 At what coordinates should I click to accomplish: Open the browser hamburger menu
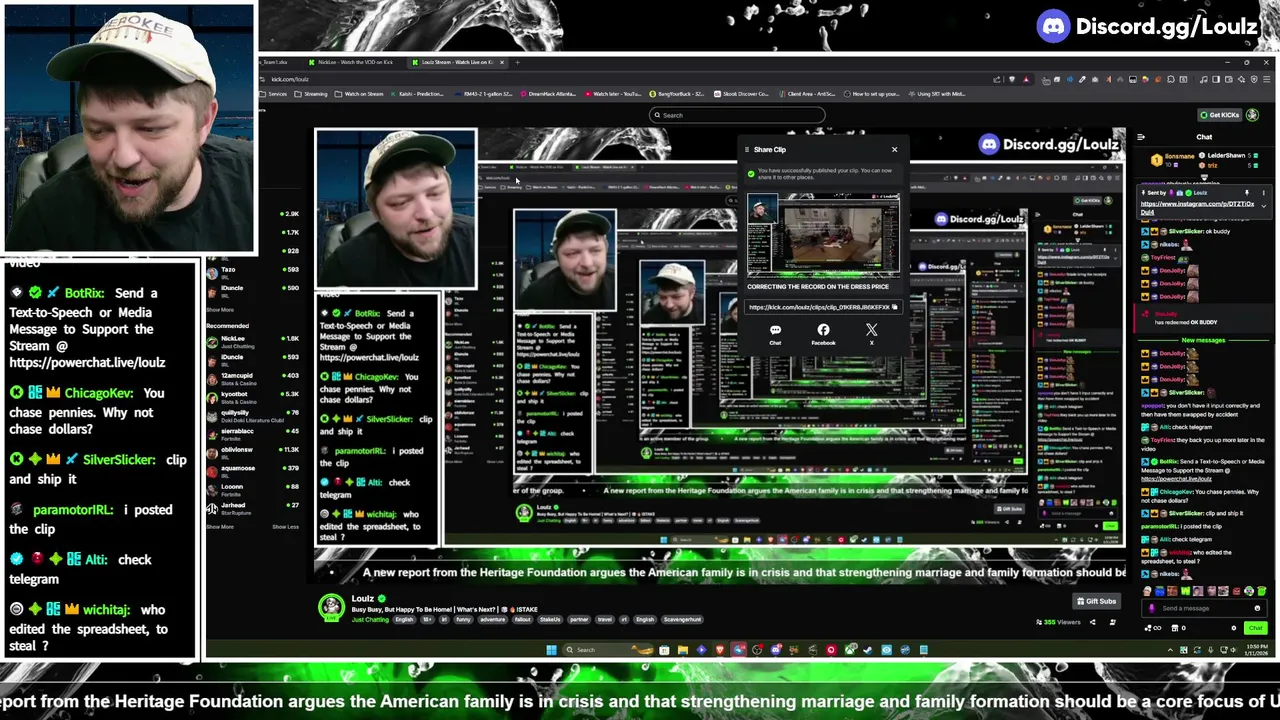pos(1266,79)
